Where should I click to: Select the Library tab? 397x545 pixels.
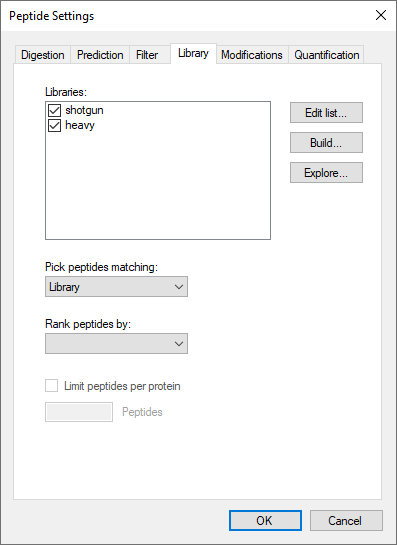[x=193, y=53]
